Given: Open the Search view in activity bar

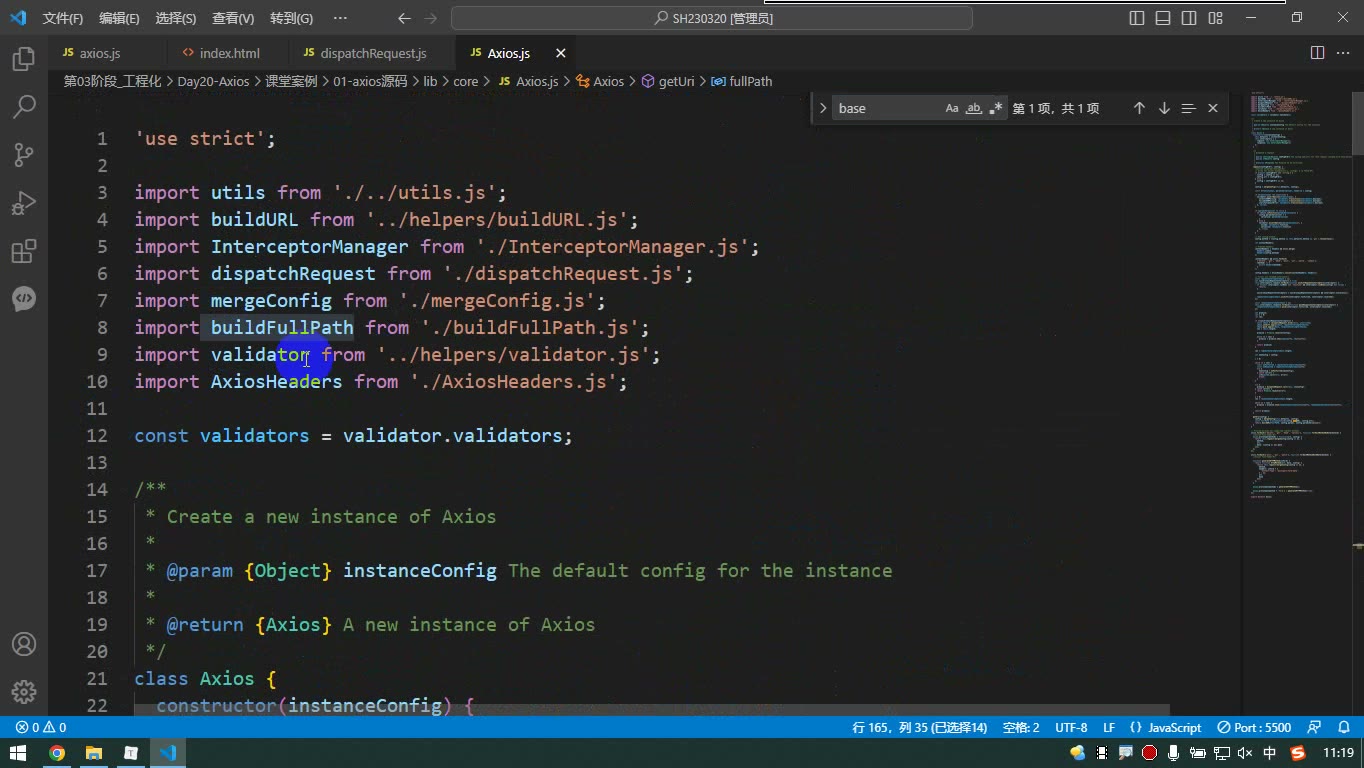Looking at the screenshot, I should pos(24,106).
